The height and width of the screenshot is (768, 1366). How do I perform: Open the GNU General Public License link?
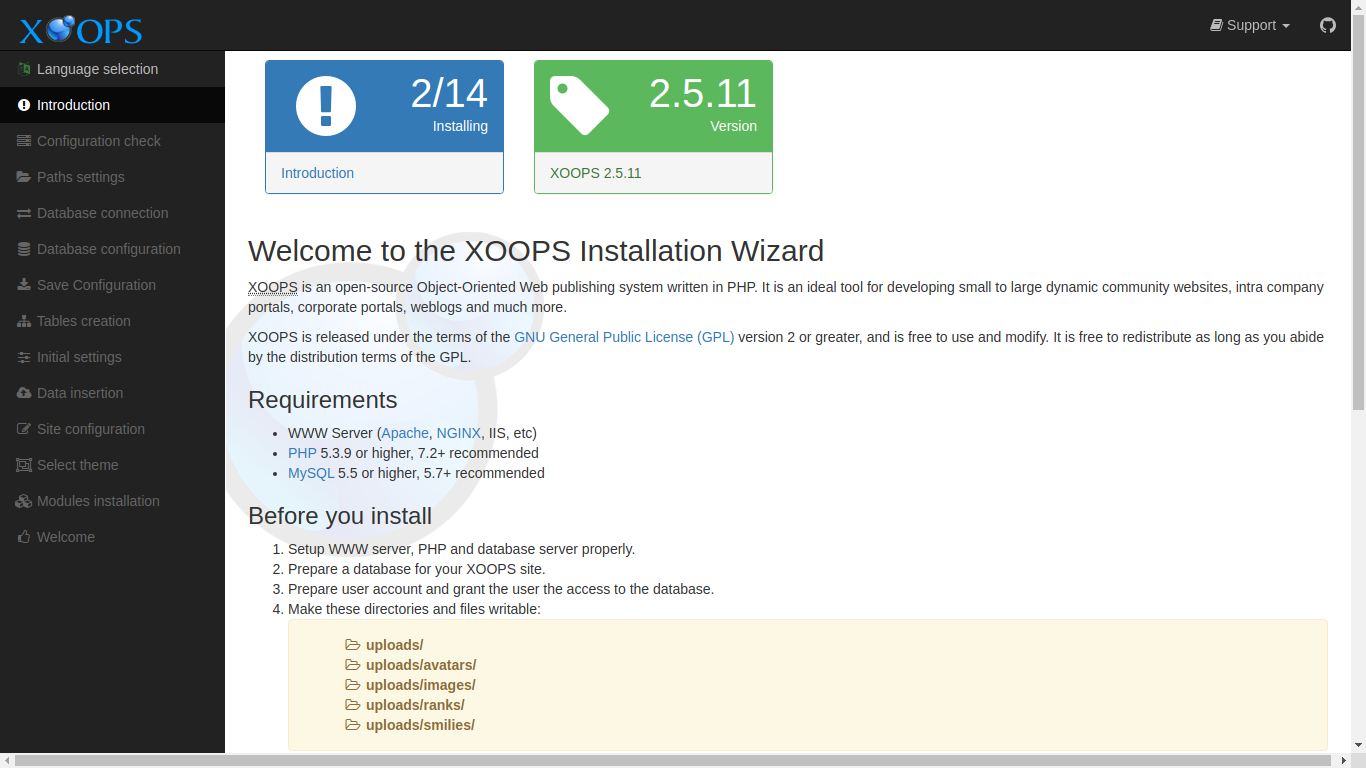[624, 337]
